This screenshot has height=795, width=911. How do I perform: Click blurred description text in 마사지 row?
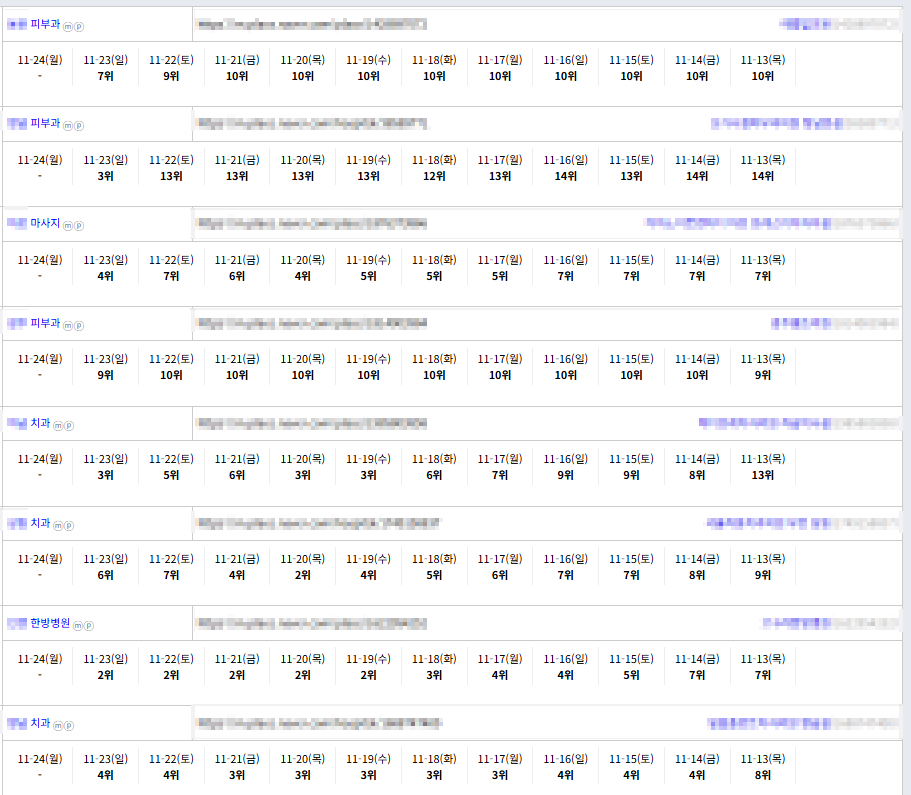pyautogui.click(x=770, y=224)
